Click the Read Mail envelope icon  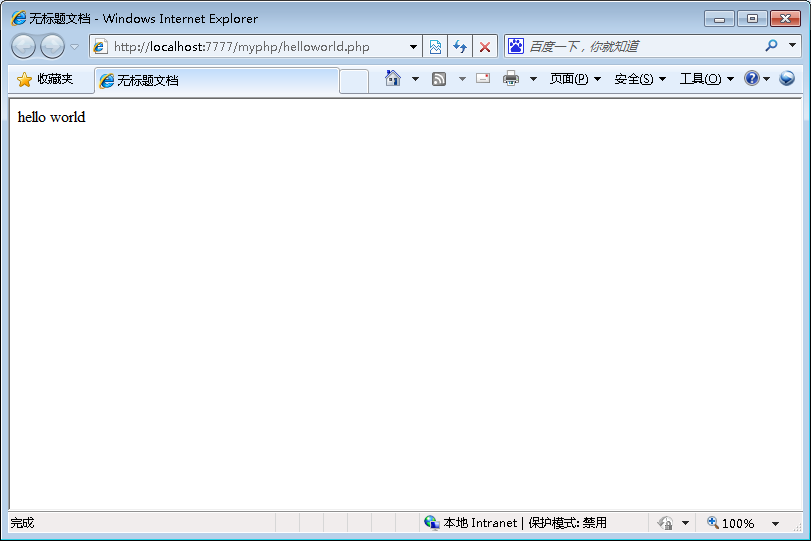click(x=483, y=79)
